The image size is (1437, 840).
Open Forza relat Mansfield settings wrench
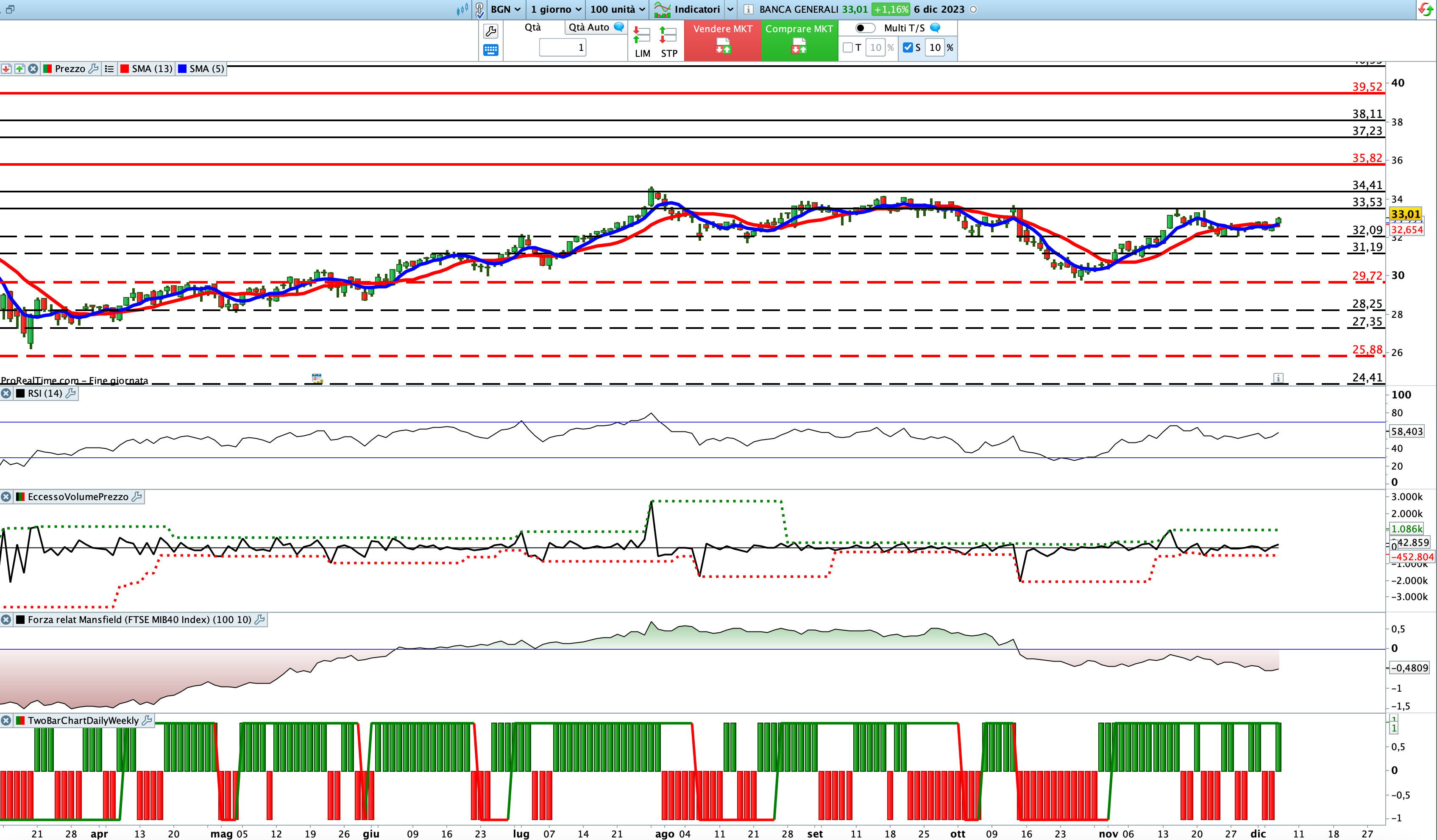(x=259, y=619)
